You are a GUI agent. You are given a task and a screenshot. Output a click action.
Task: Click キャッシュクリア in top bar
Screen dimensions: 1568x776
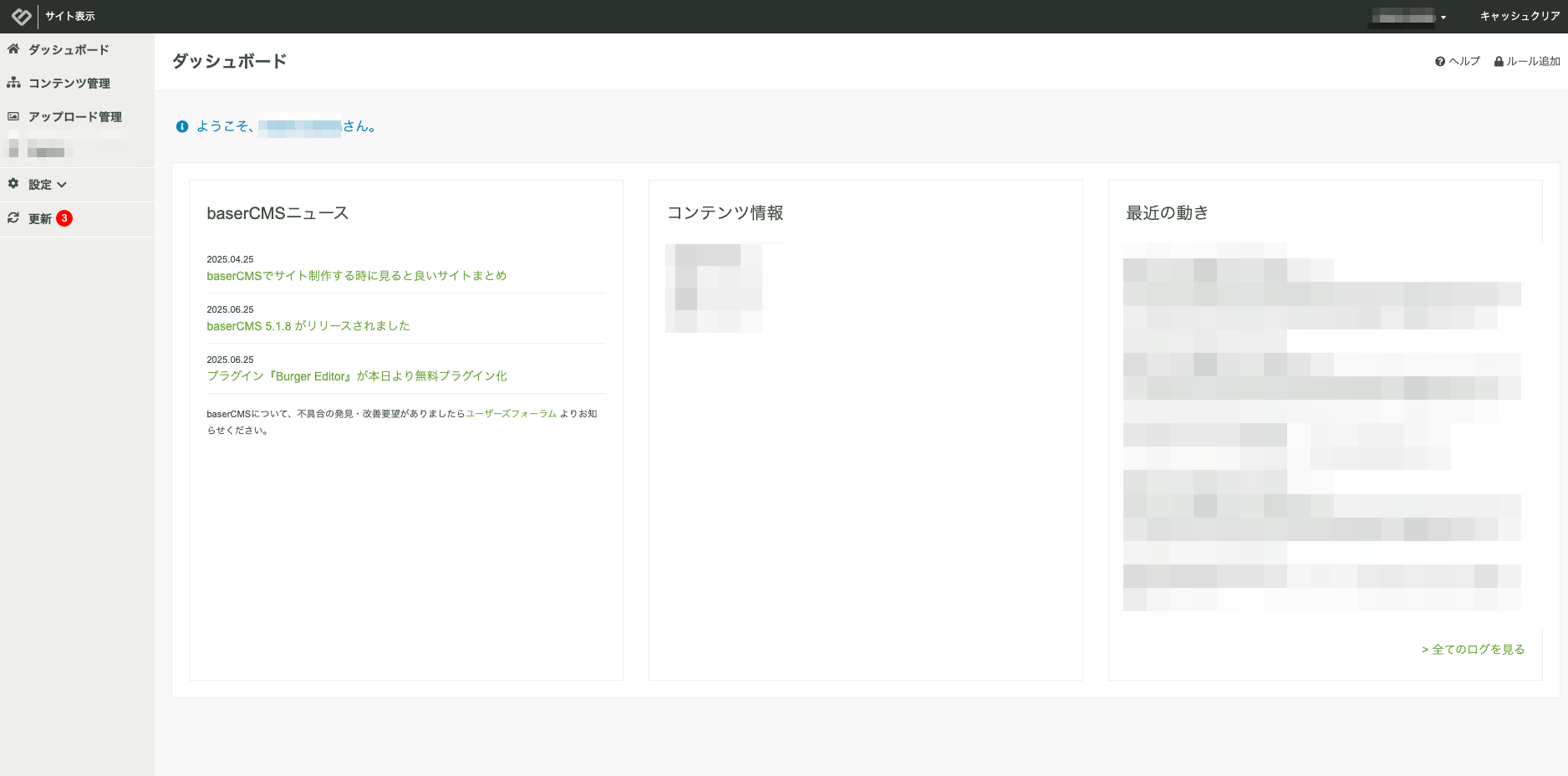coord(1520,16)
